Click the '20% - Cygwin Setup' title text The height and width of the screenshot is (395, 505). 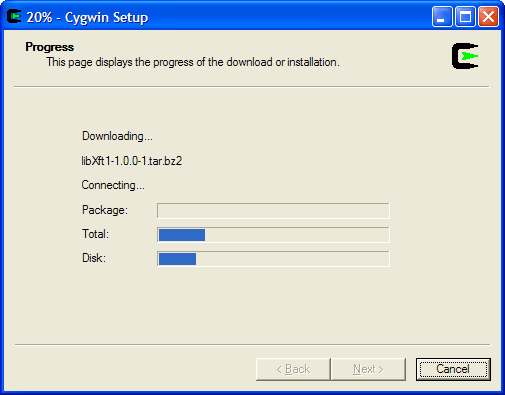pos(87,17)
